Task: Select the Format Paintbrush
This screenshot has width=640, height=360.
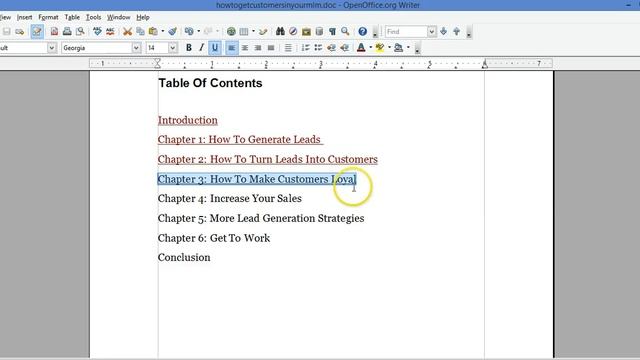Action: [x=173, y=31]
